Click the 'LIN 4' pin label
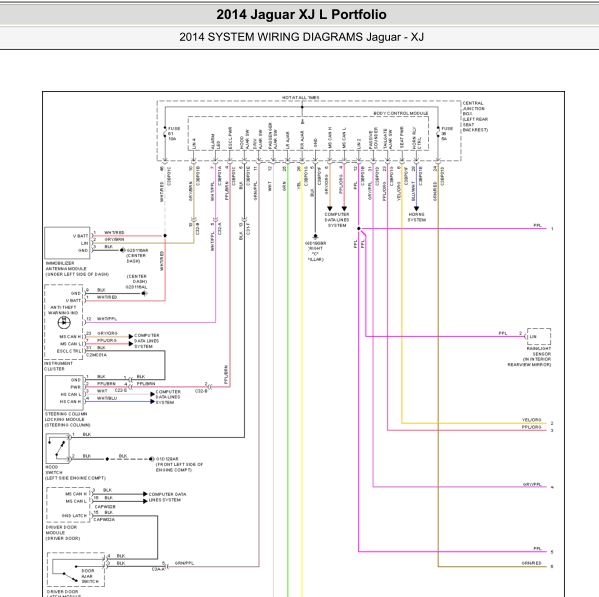The height and width of the screenshot is (597, 599). click(x=194, y=144)
